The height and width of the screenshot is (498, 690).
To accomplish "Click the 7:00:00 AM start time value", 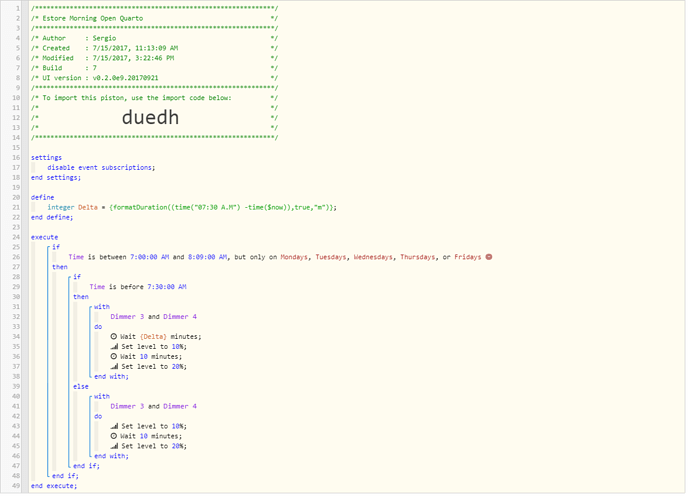I will point(147,257).
